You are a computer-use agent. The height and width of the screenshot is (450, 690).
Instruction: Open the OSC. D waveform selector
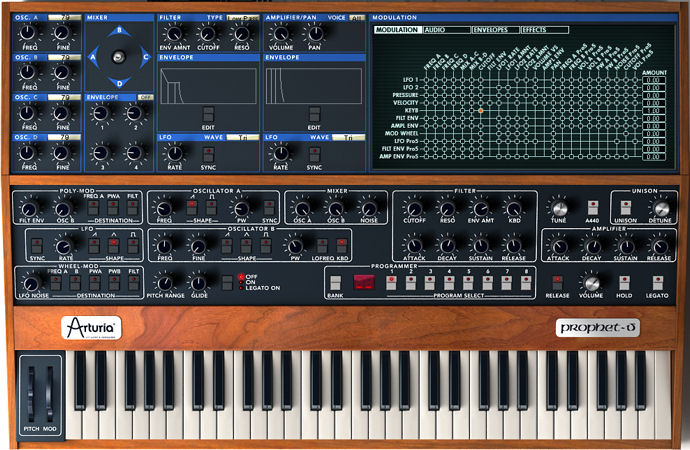65,137
